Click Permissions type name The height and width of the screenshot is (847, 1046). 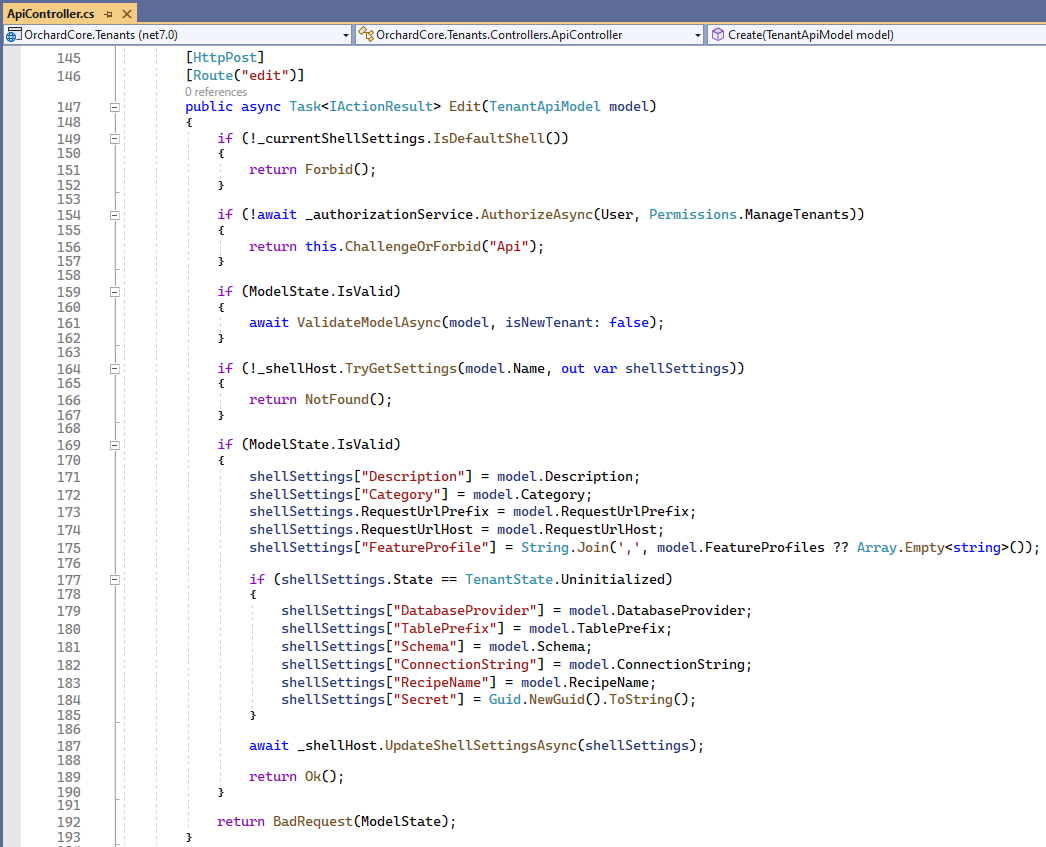pos(692,215)
